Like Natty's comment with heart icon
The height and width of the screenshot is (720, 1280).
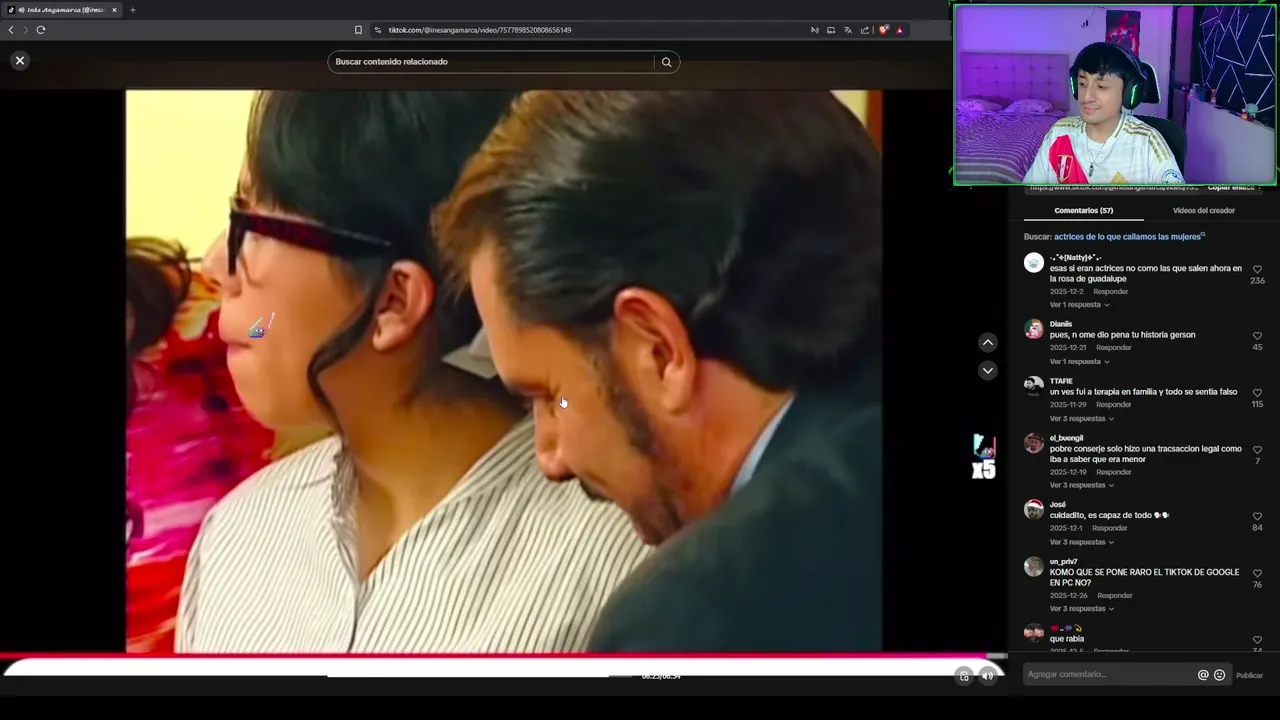pos(1257,269)
